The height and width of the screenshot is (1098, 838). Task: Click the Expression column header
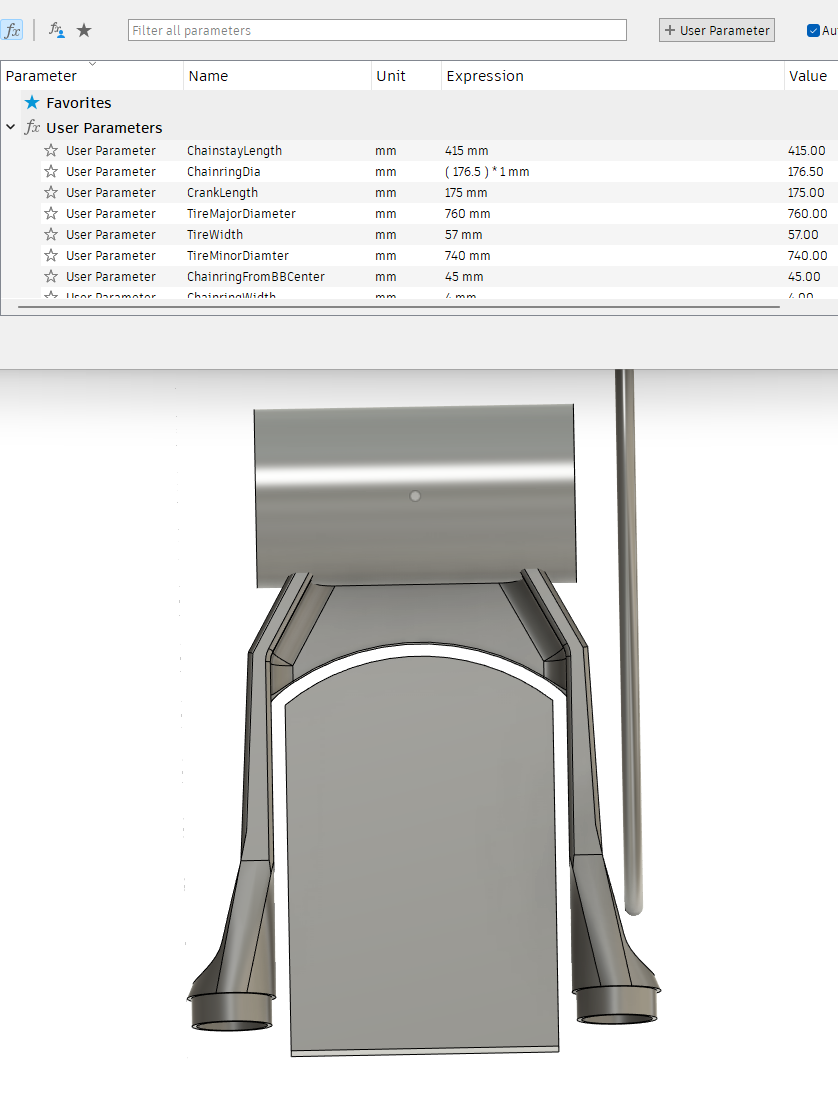coord(485,76)
